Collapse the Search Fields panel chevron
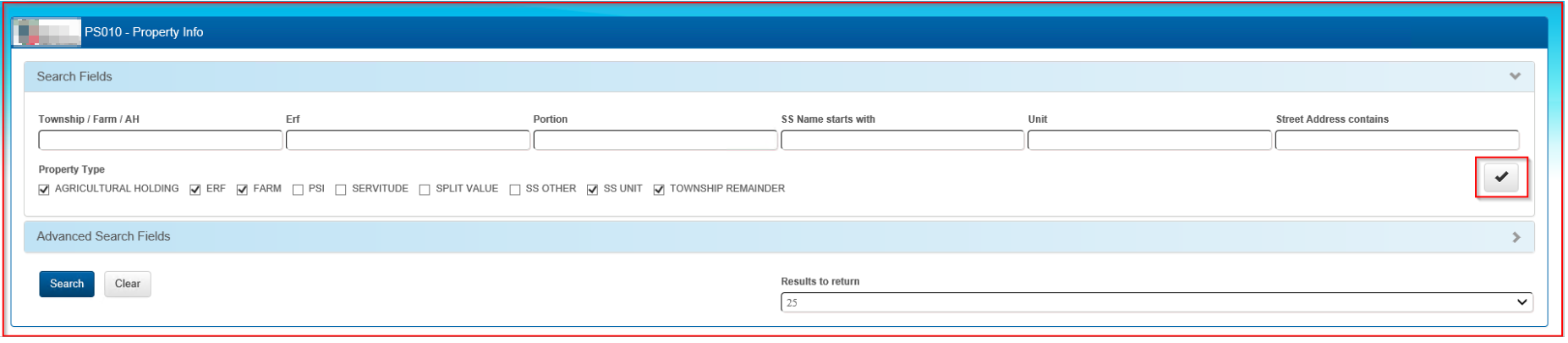 pyautogui.click(x=1515, y=76)
